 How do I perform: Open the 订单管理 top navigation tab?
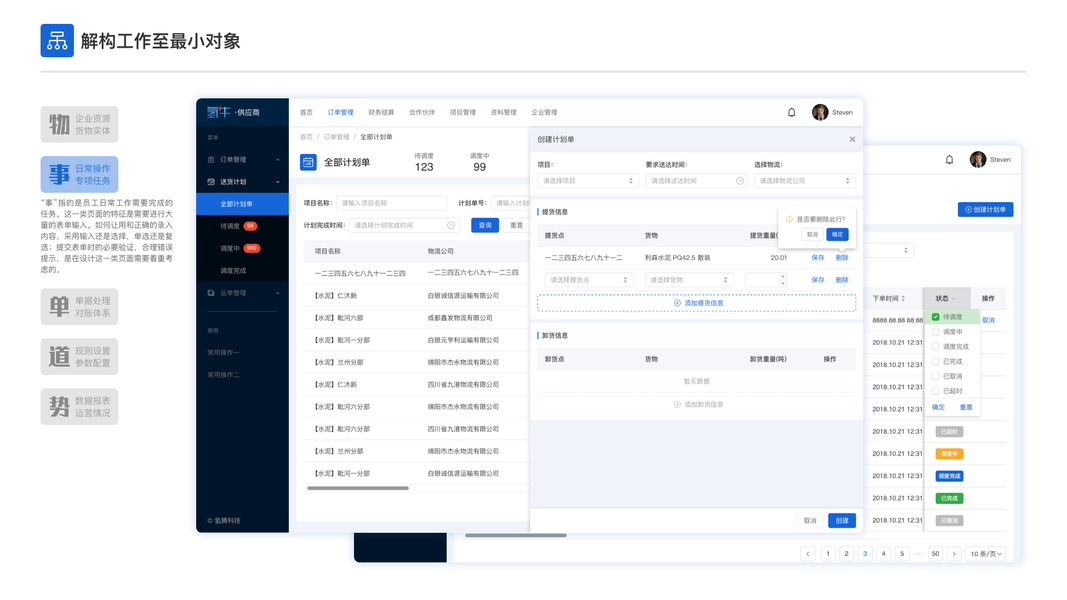340,112
